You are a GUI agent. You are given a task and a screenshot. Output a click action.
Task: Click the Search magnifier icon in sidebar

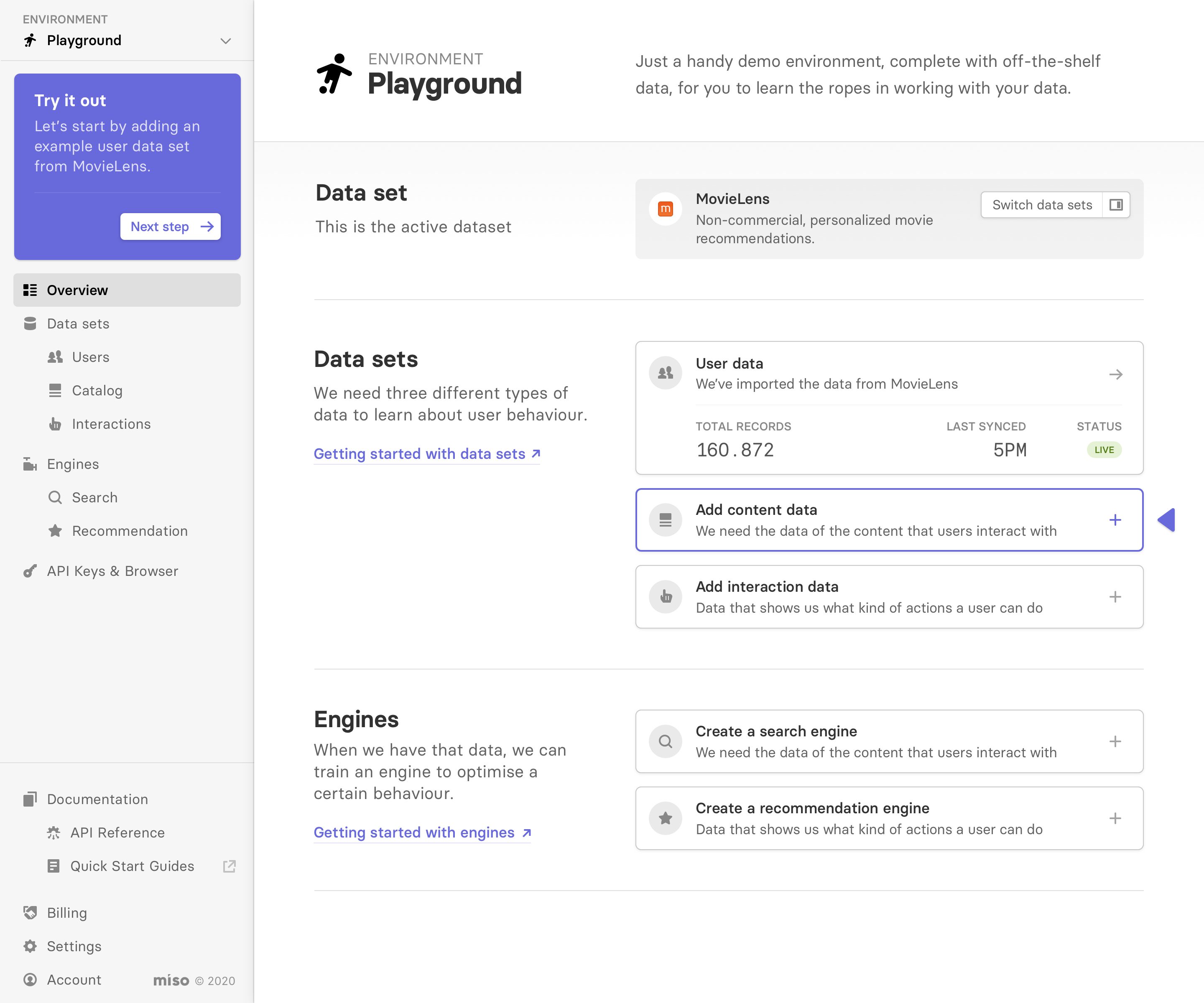55,497
